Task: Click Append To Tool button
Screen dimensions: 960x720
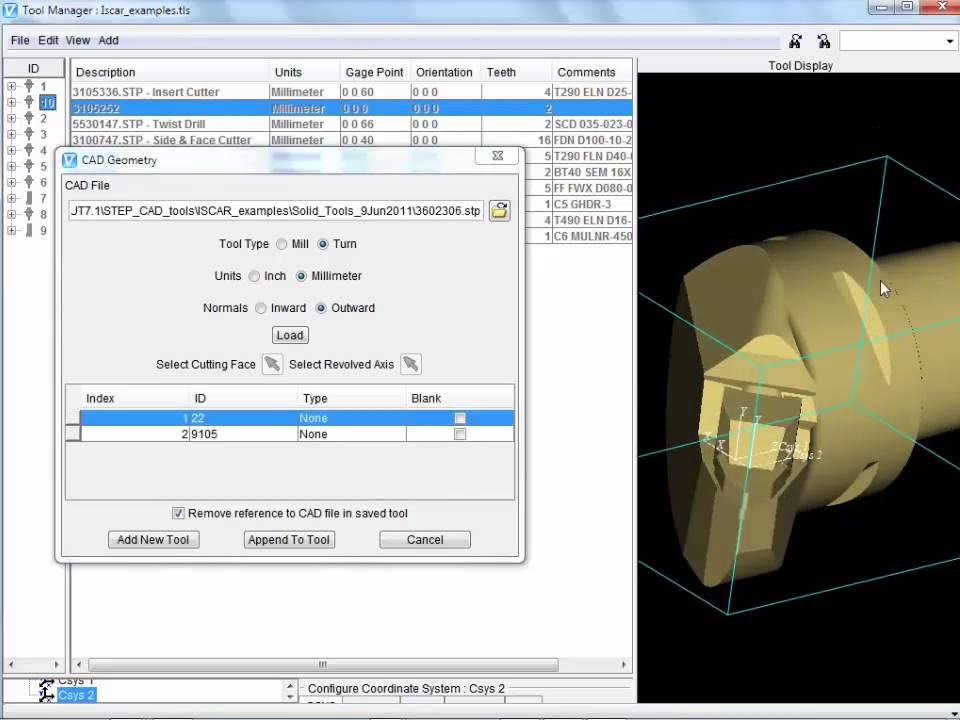Action: coord(289,539)
